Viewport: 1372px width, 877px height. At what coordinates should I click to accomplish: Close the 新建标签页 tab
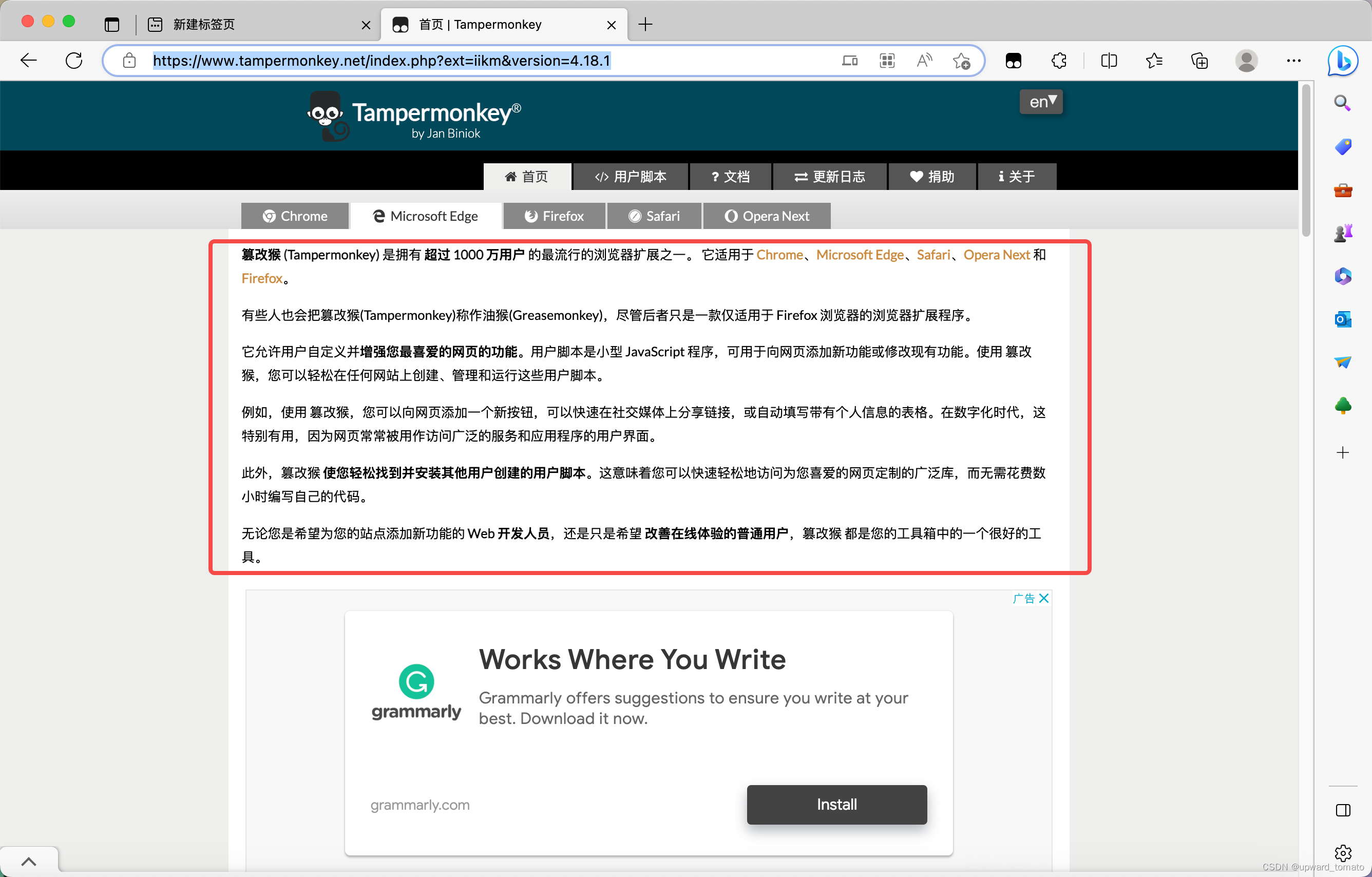(x=366, y=25)
